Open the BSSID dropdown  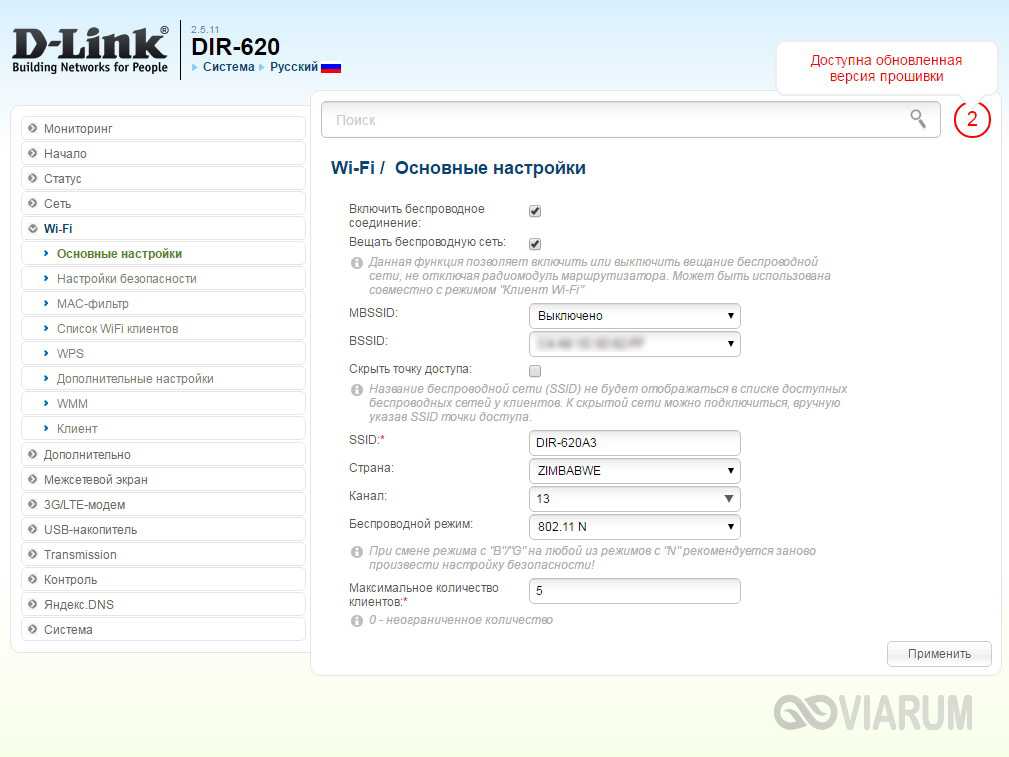tap(634, 343)
